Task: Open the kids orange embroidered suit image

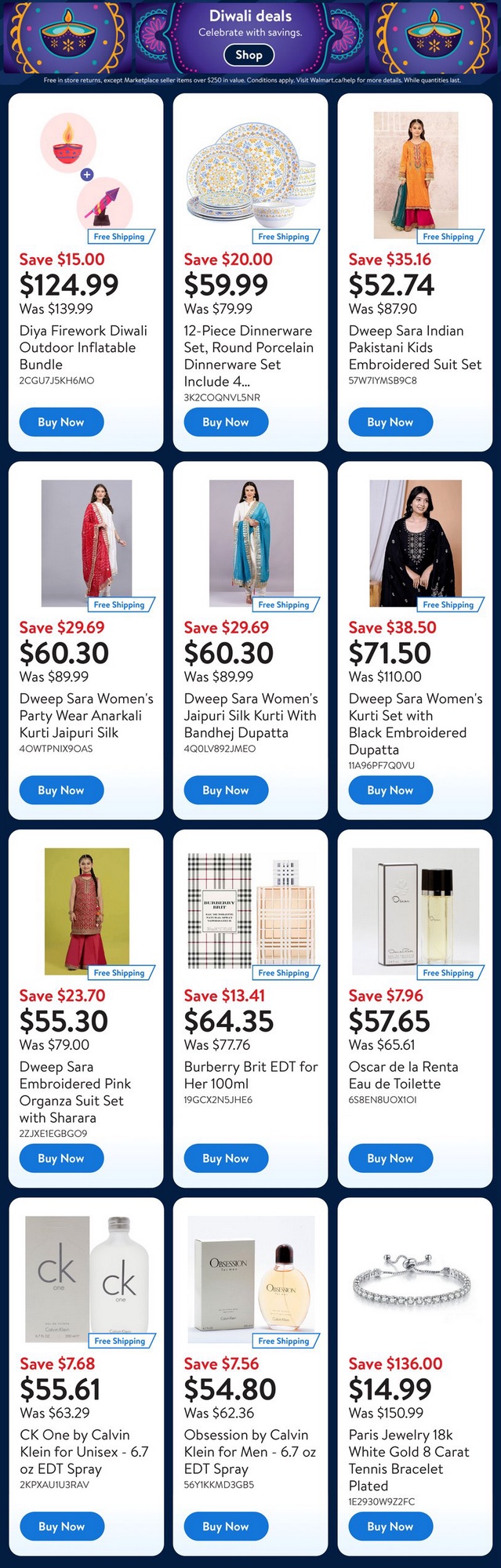Action: (416, 175)
